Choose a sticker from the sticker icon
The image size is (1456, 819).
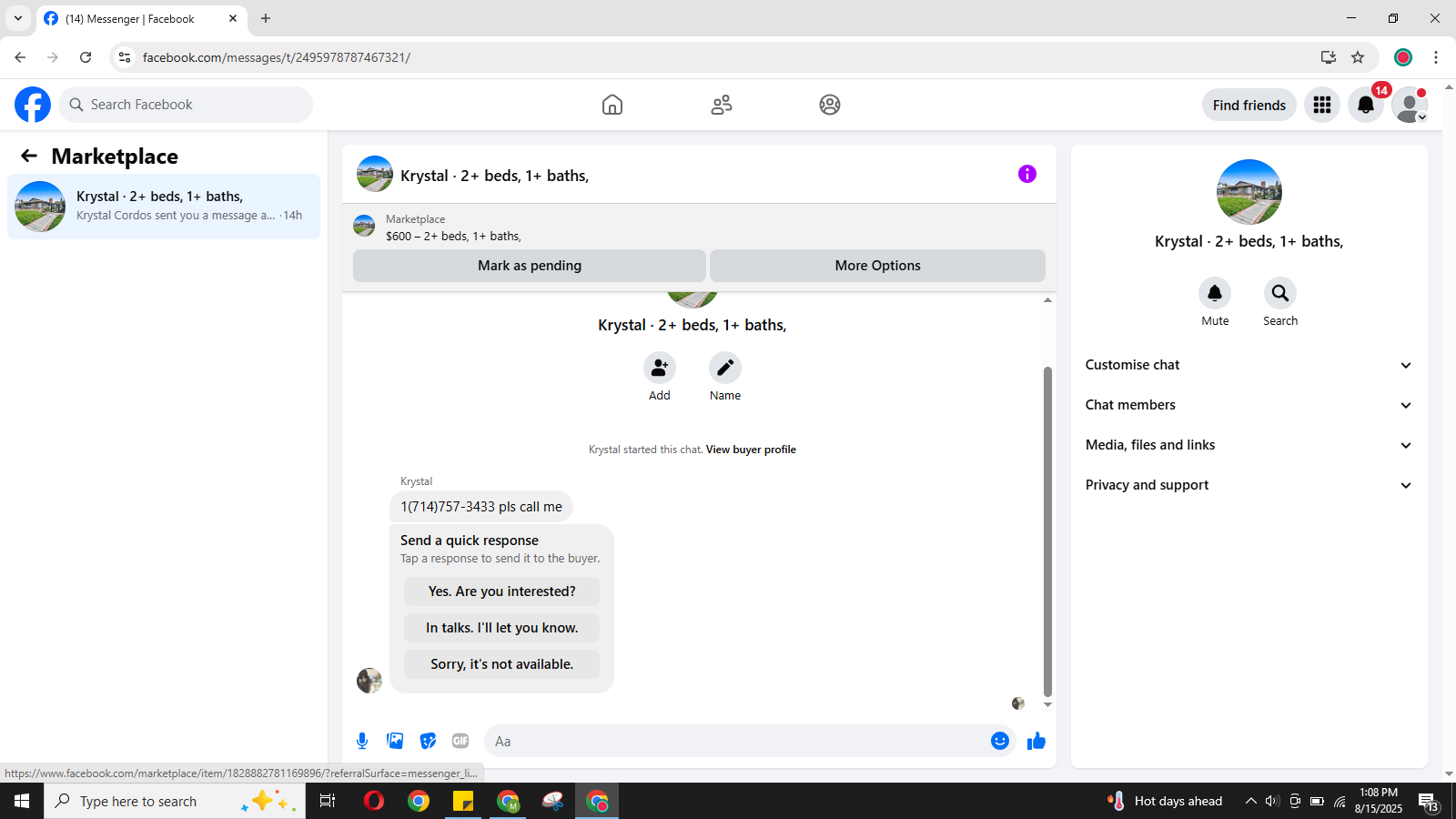pyautogui.click(x=428, y=741)
